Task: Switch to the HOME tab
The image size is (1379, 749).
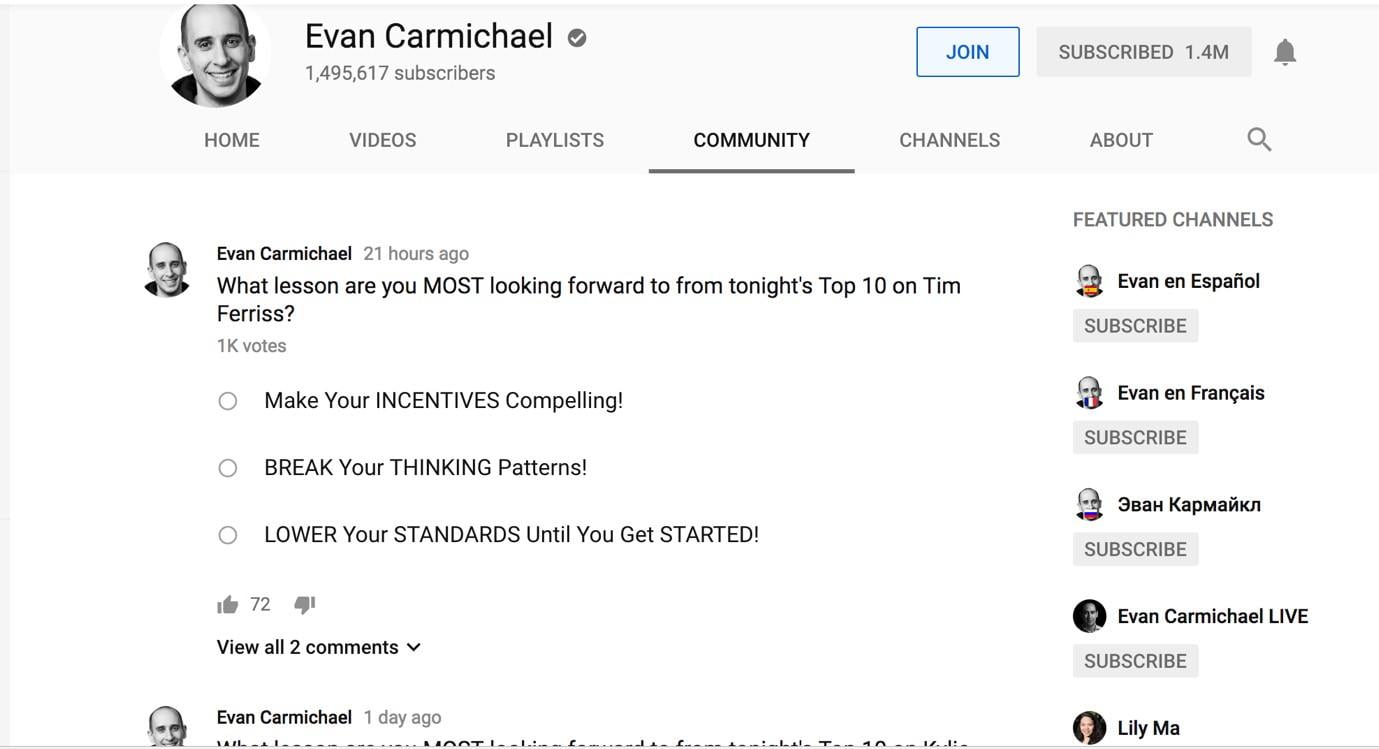Action: (232, 140)
